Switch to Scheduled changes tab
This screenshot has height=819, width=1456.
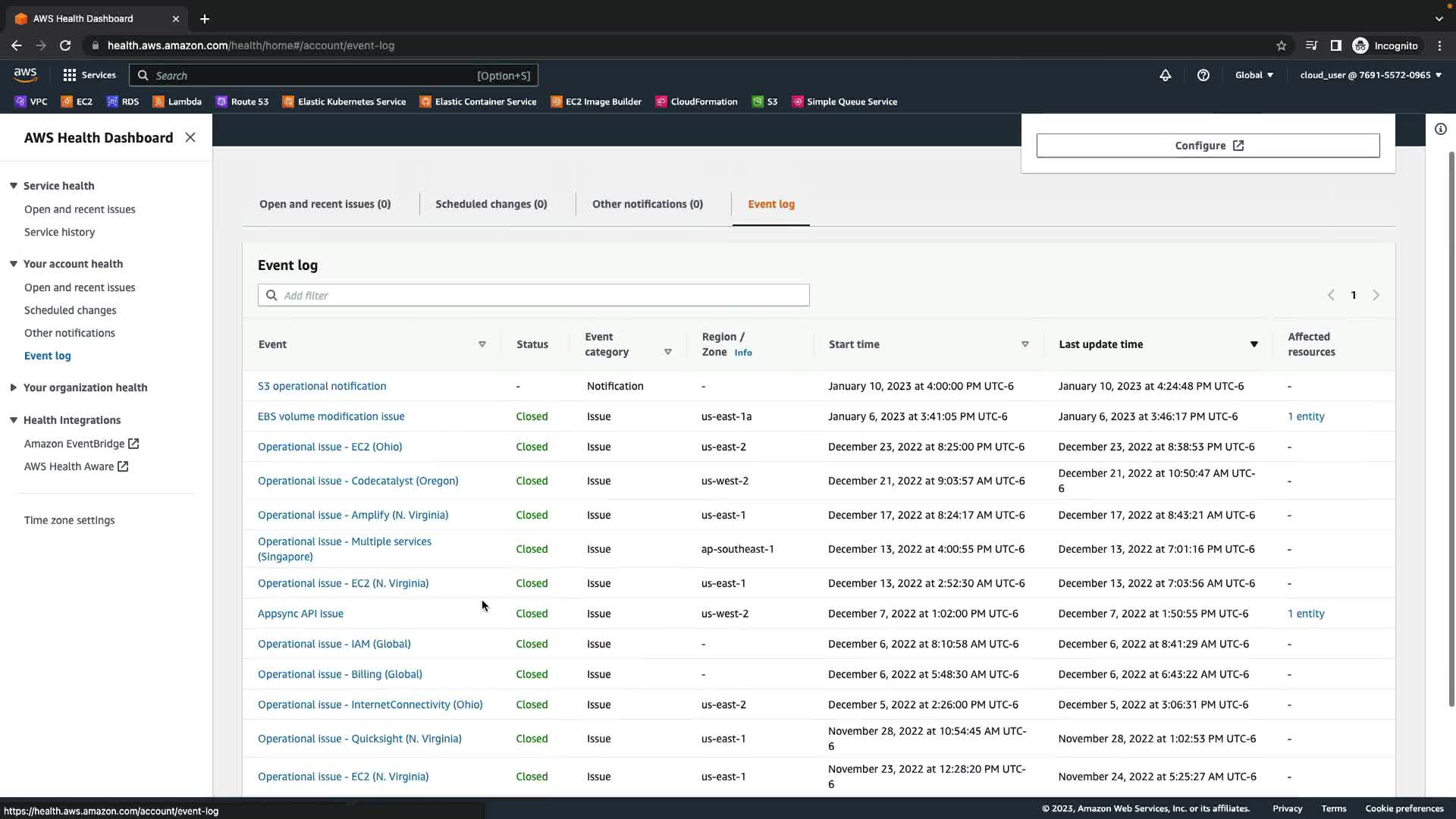[x=491, y=204]
